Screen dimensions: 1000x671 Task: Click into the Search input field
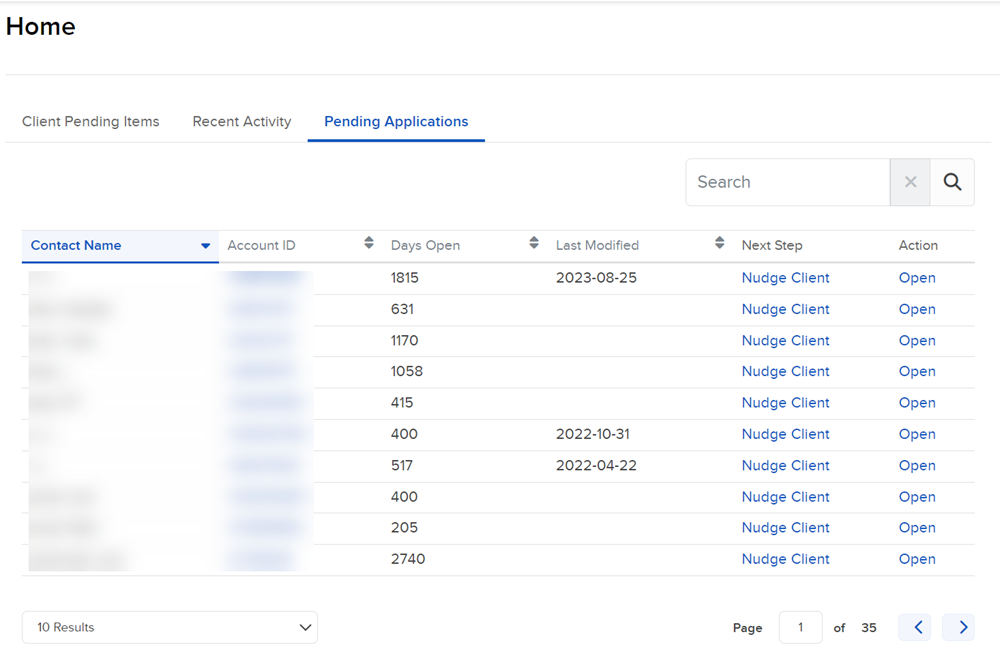tap(788, 182)
